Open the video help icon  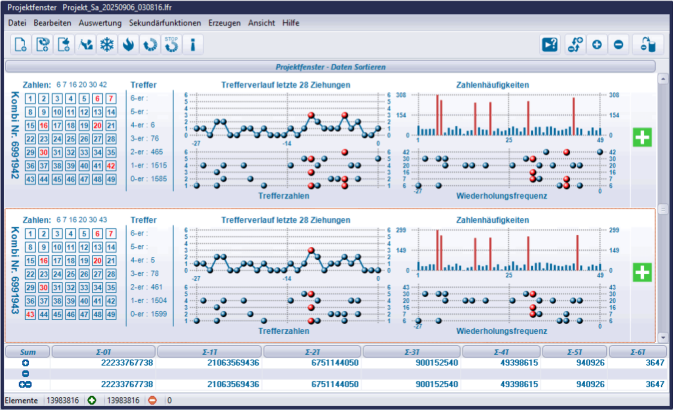550,45
